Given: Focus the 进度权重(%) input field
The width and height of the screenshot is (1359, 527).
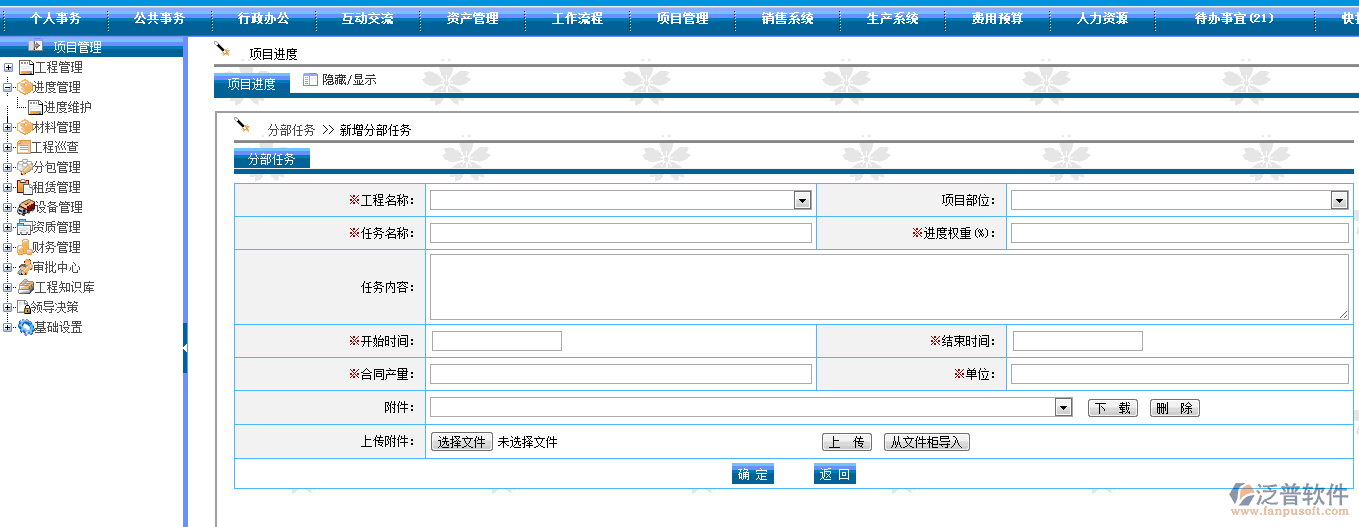Looking at the screenshot, I should (x=1180, y=233).
